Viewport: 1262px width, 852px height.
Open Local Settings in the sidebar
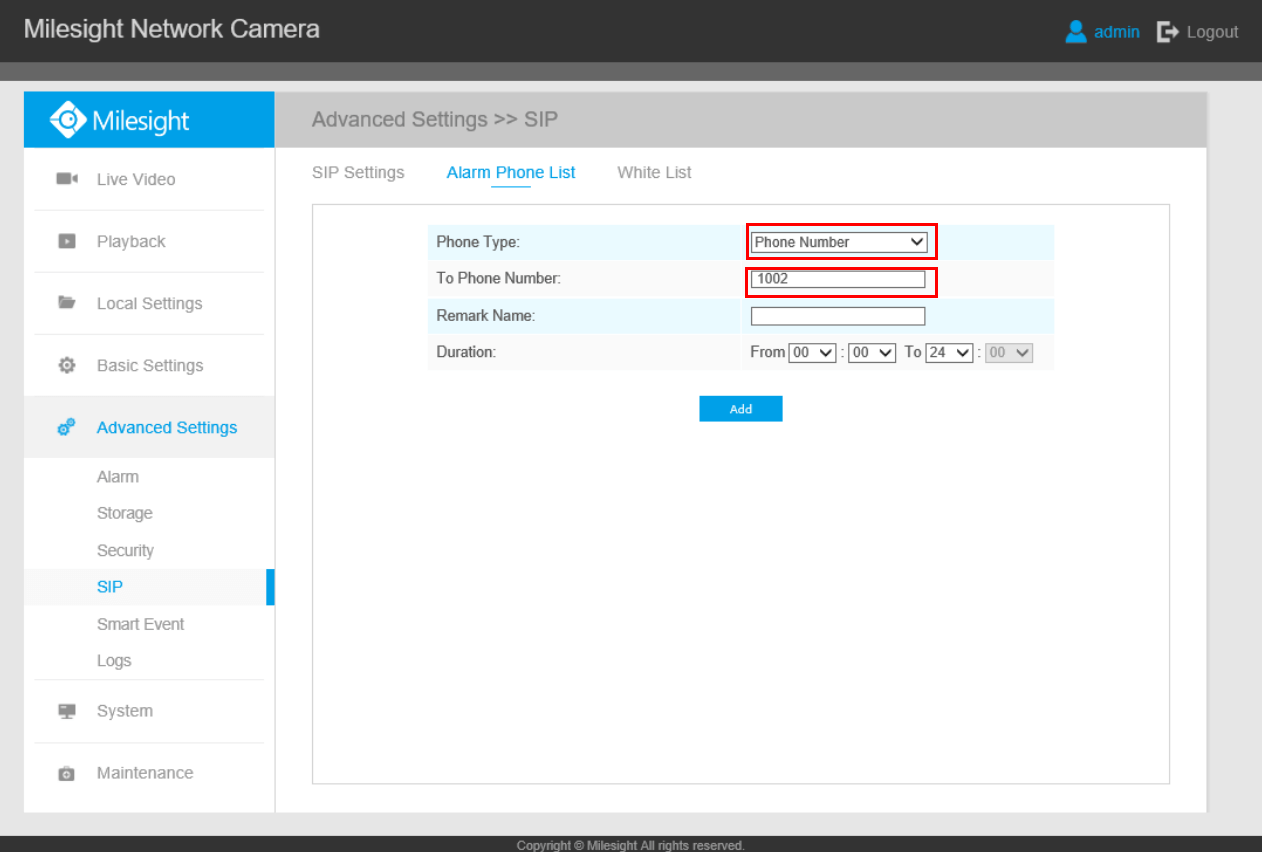pos(149,303)
